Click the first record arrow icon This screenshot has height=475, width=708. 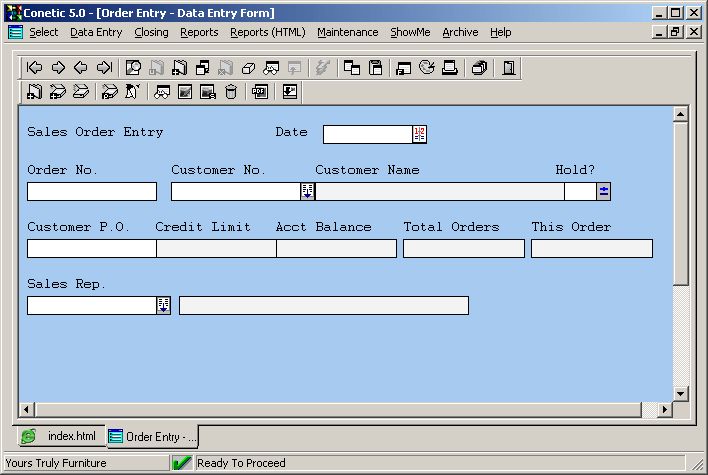click(35, 68)
